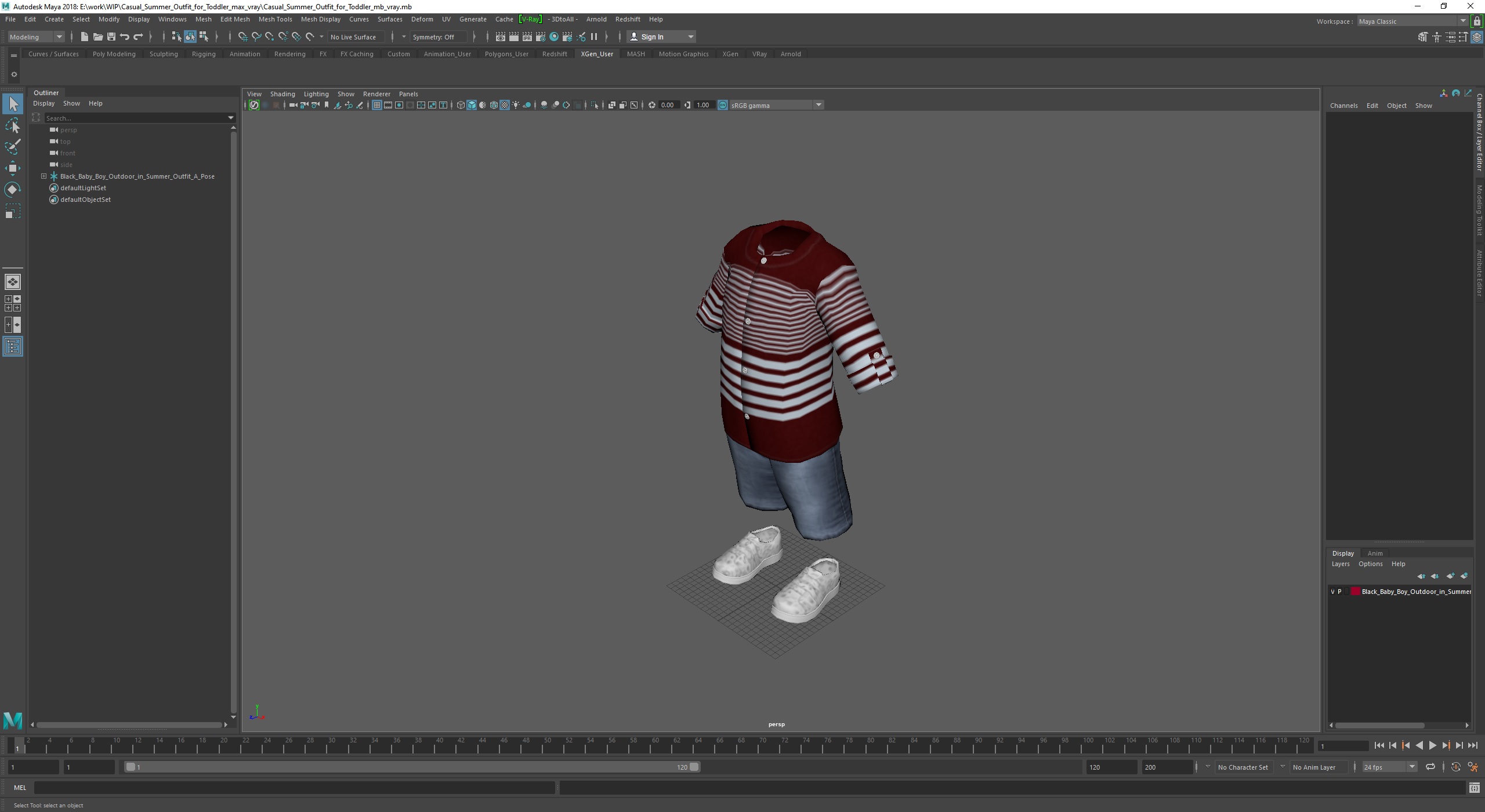The height and width of the screenshot is (812, 1485).
Task: Open the Mesh Tools menu
Action: pyautogui.click(x=275, y=19)
